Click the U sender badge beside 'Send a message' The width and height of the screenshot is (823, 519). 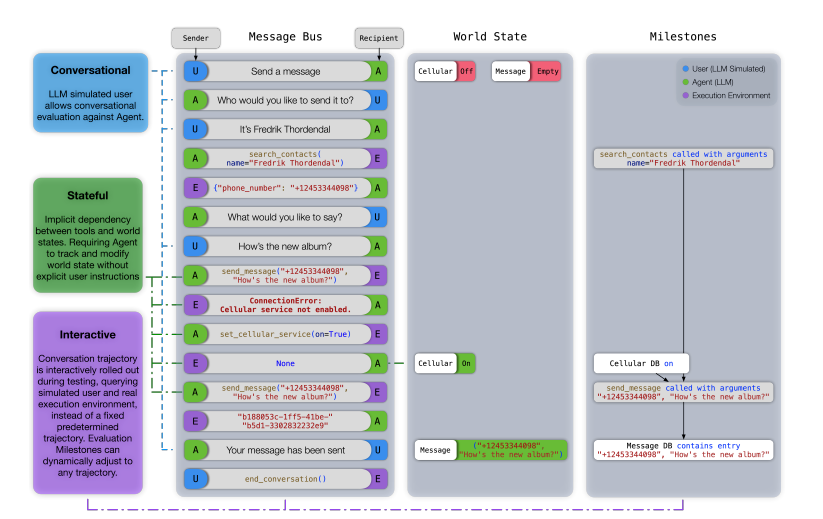(x=196, y=72)
